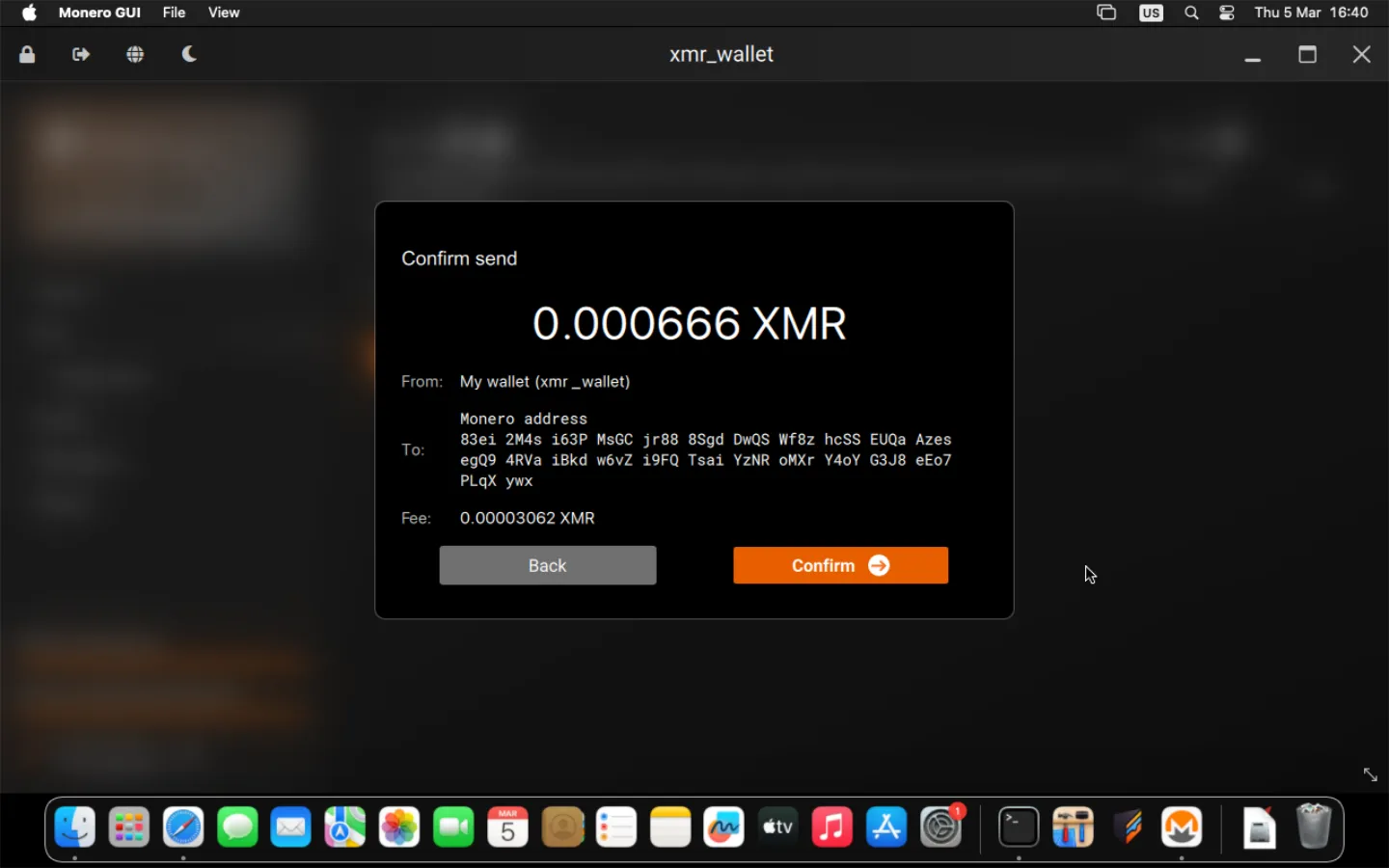Confirm the XMR send transaction
This screenshot has height=868, width=1389.
(840, 565)
